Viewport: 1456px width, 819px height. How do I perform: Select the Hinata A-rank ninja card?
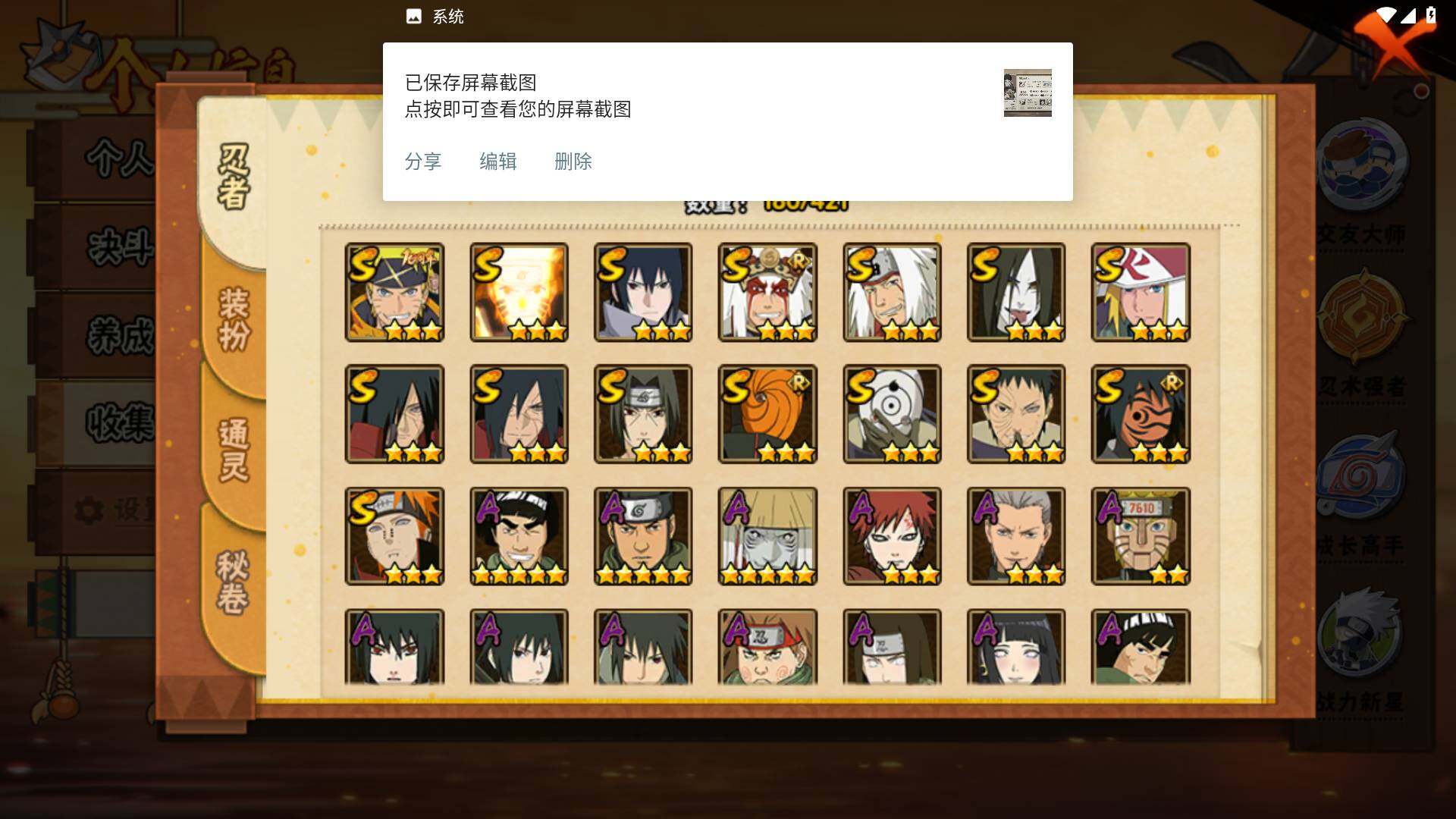pyautogui.click(x=1016, y=647)
